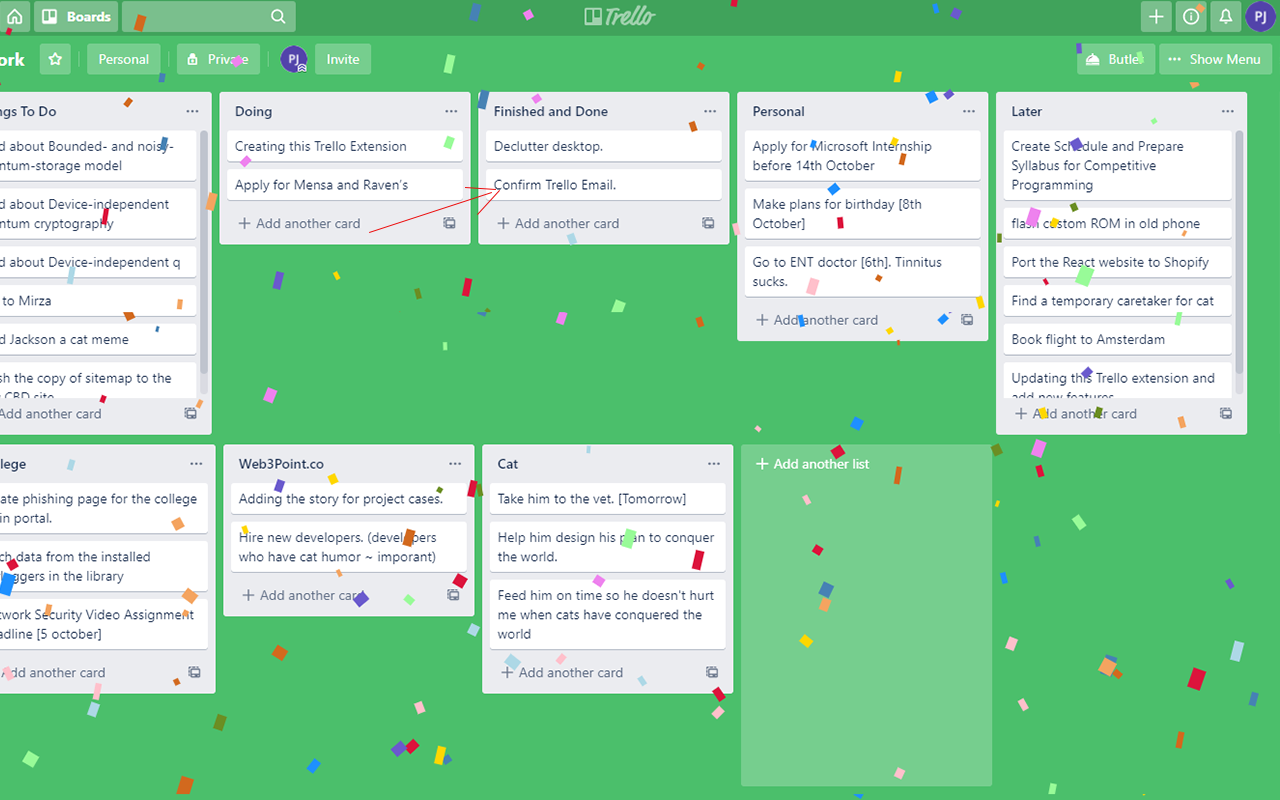Image resolution: width=1280 pixels, height=800 pixels.
Task: Click the Later list title
Action: click(x=1026, y=112)
